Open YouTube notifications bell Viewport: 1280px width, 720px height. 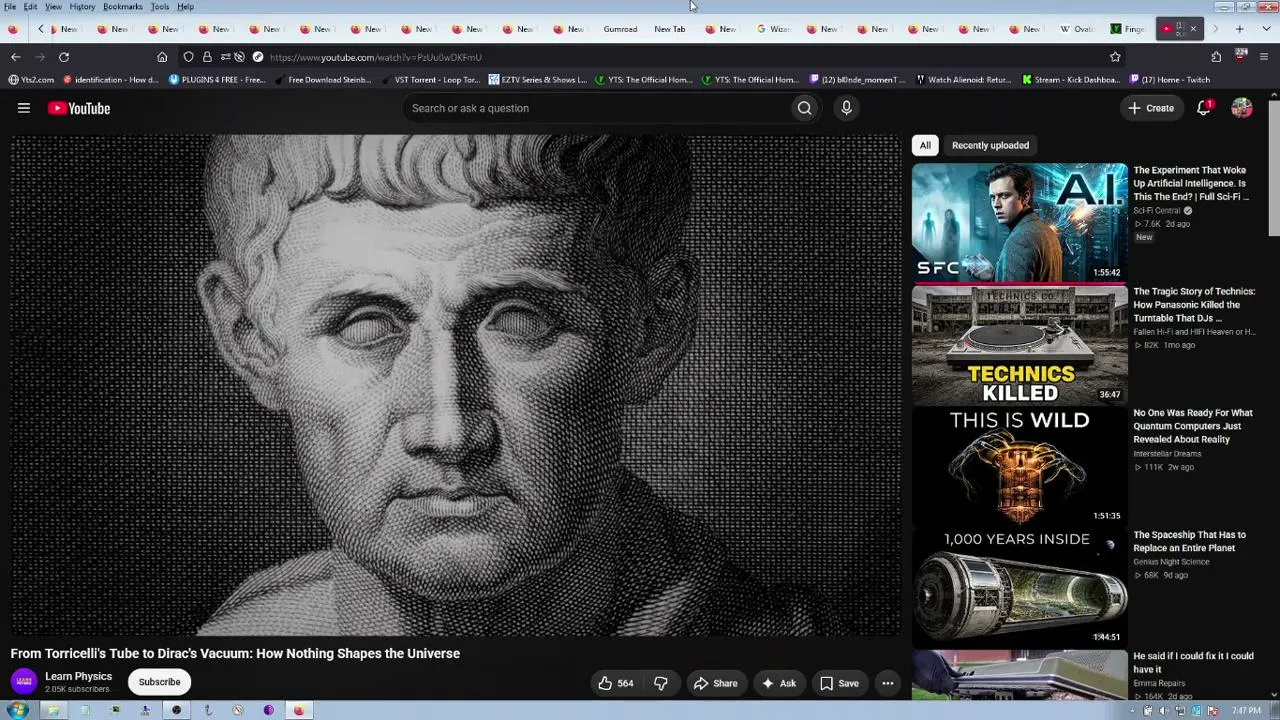[x=1204, y=108]
